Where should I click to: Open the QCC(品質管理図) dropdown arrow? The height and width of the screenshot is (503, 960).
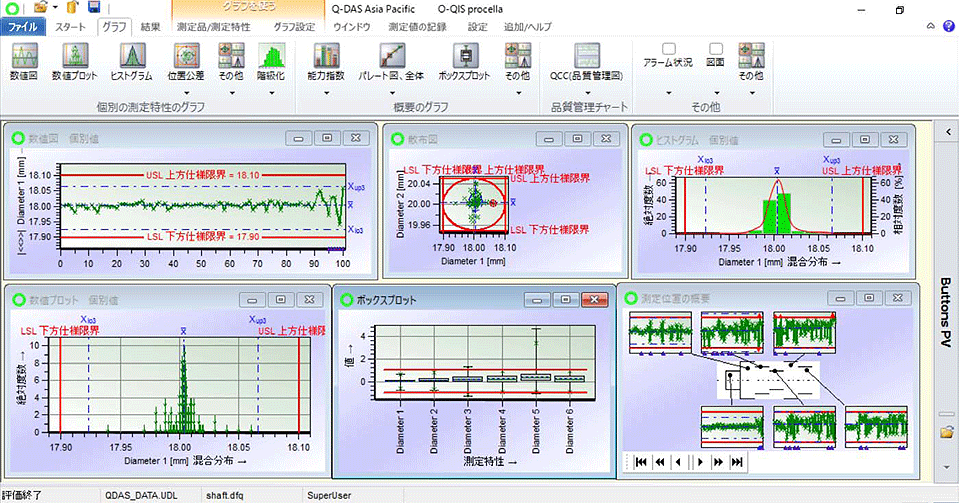[x=586, y=91]
